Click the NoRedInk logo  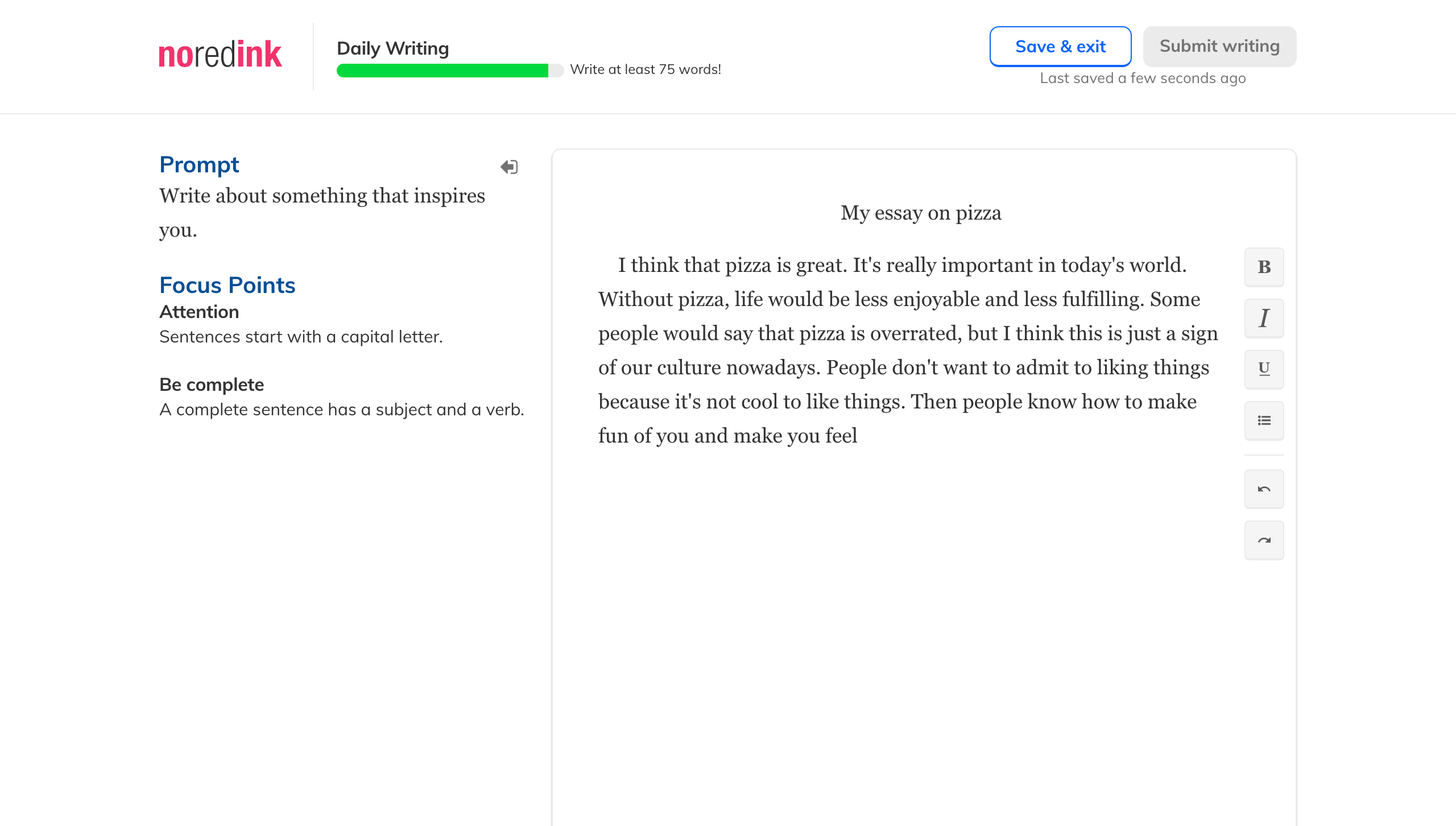pos(220,55)
